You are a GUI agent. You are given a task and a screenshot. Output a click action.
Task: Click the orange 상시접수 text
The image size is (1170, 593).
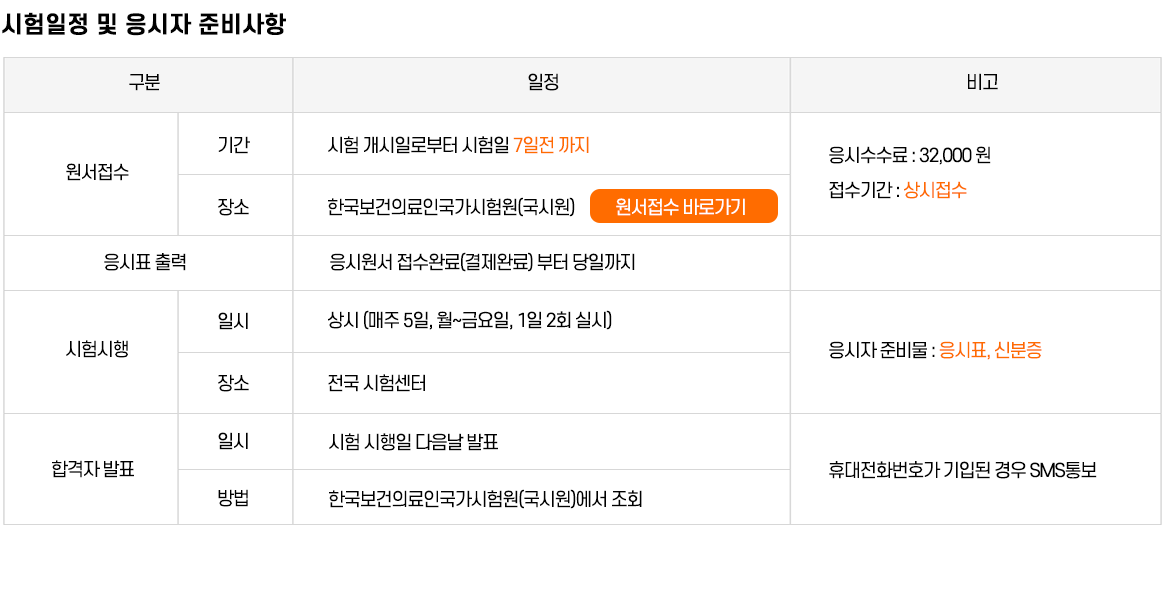[935, 190]
